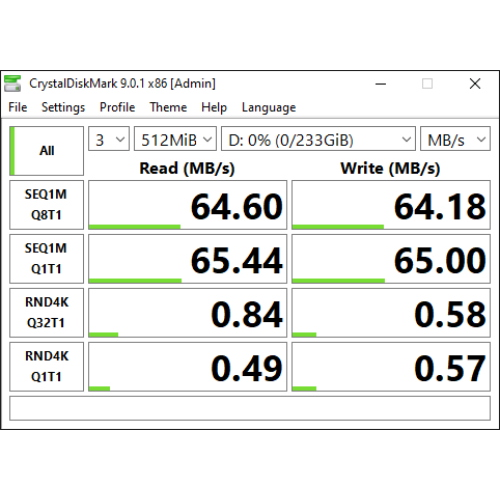
Task: Click the empty comment field at bottom
Action: [x=250, y=408]
